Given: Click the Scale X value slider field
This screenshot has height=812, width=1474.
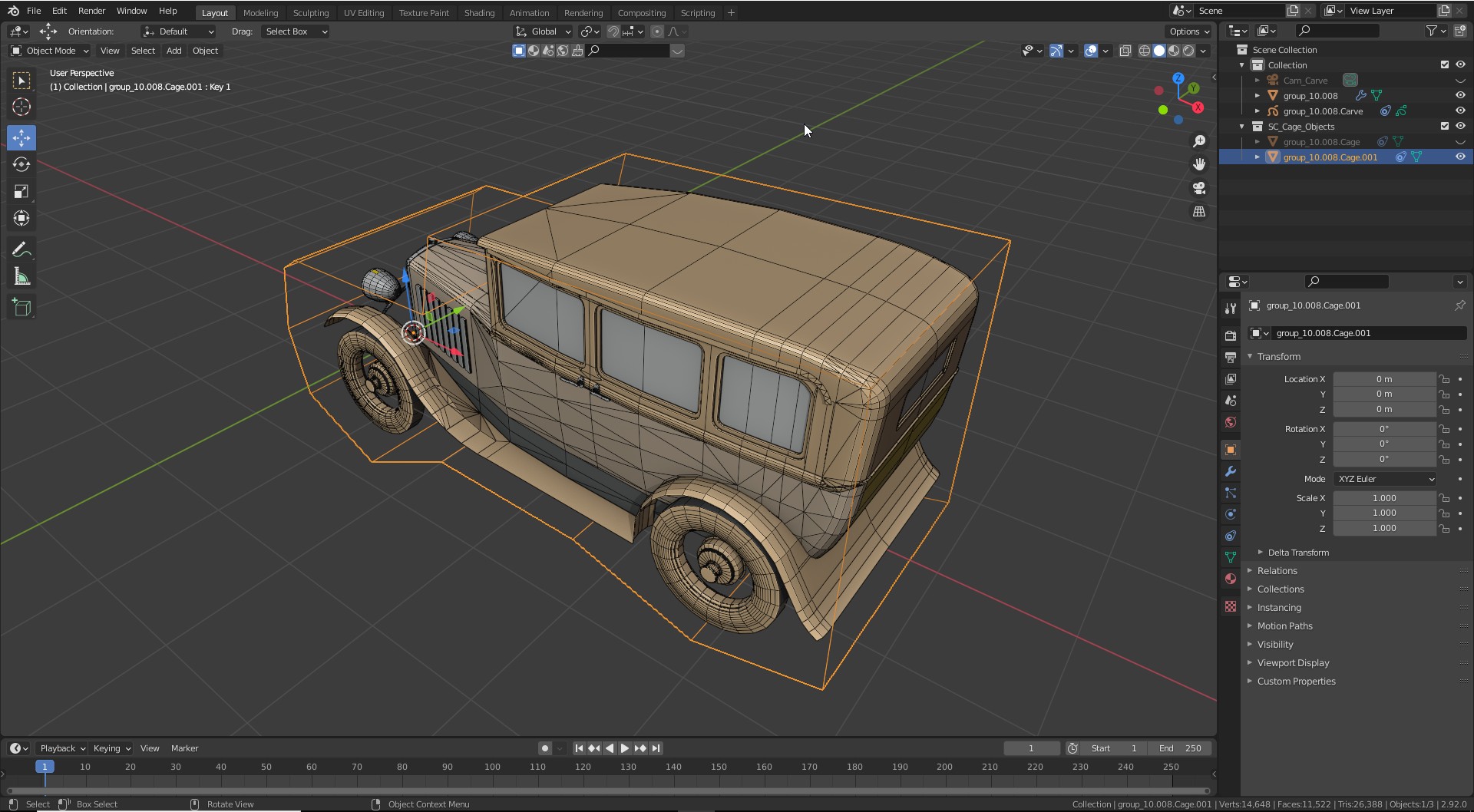Looking at the screenshot, I should (x=1384, y=498).
